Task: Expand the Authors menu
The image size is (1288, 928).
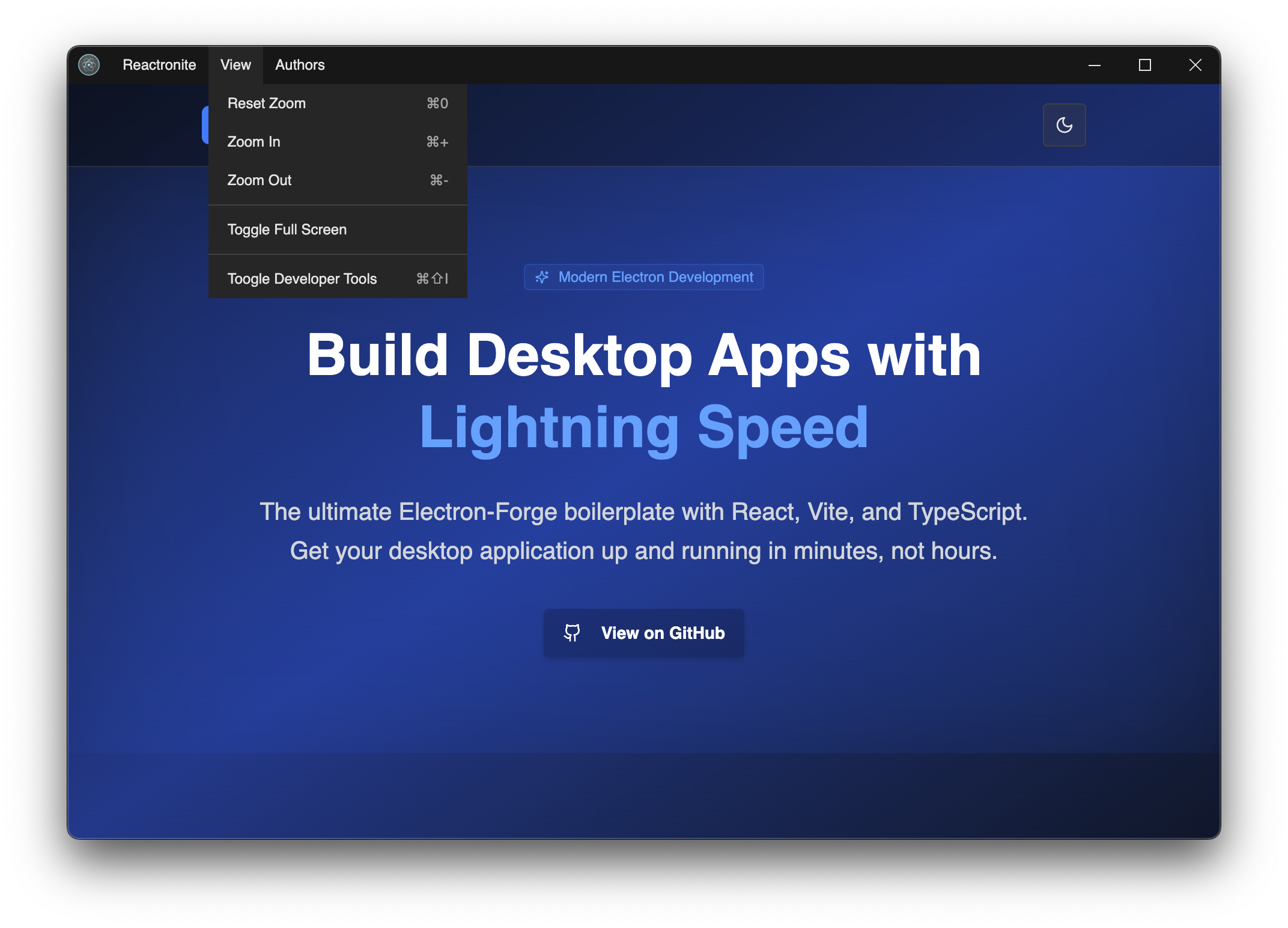Action: click(300, 65)
